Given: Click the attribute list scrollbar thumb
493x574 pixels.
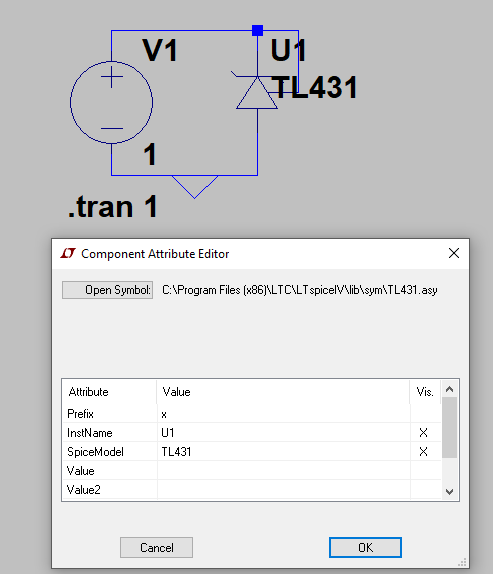Looking at the screenshot, I should (x=449, y=428).
